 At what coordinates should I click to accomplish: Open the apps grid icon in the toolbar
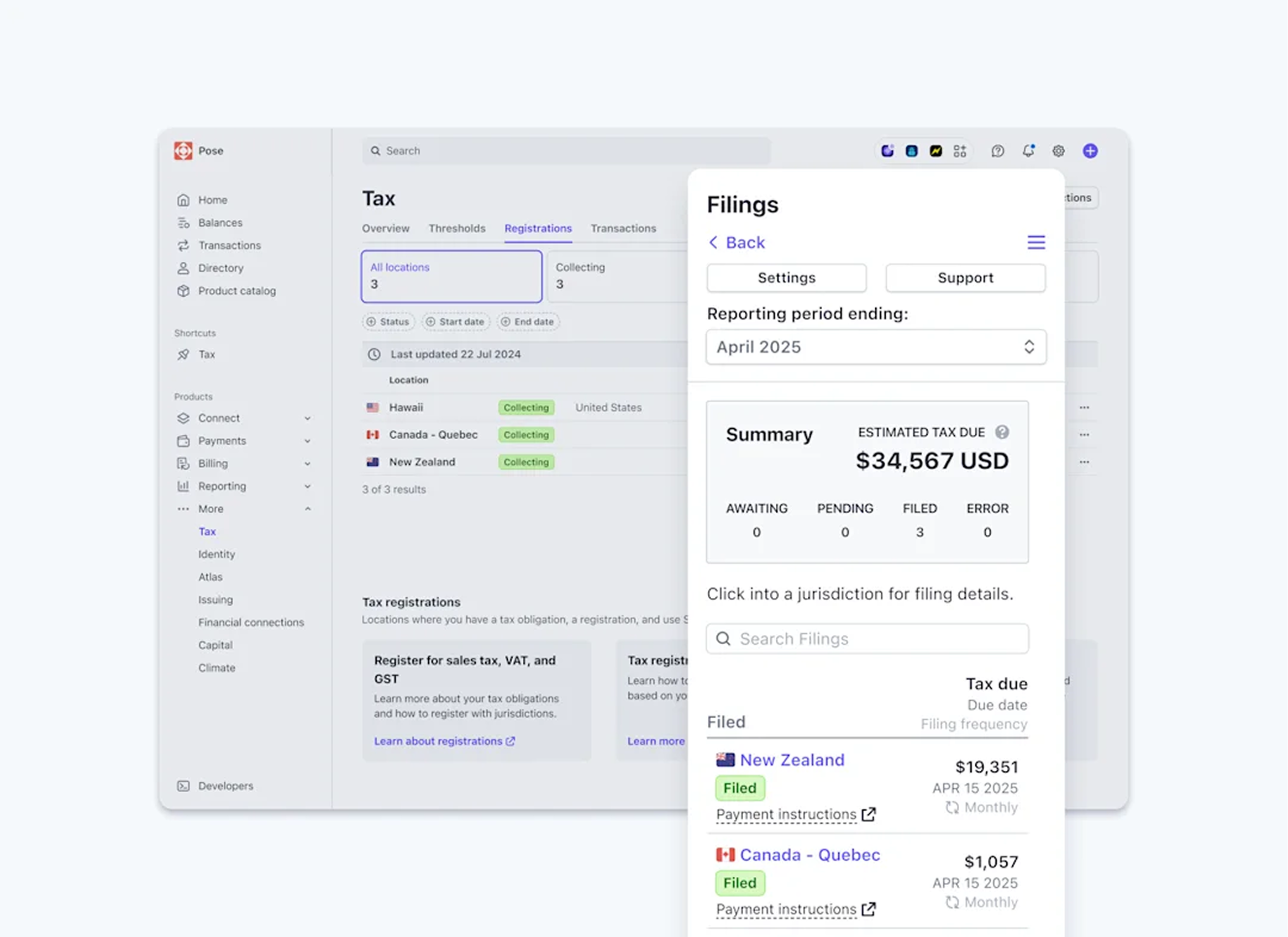pos(960,150)
